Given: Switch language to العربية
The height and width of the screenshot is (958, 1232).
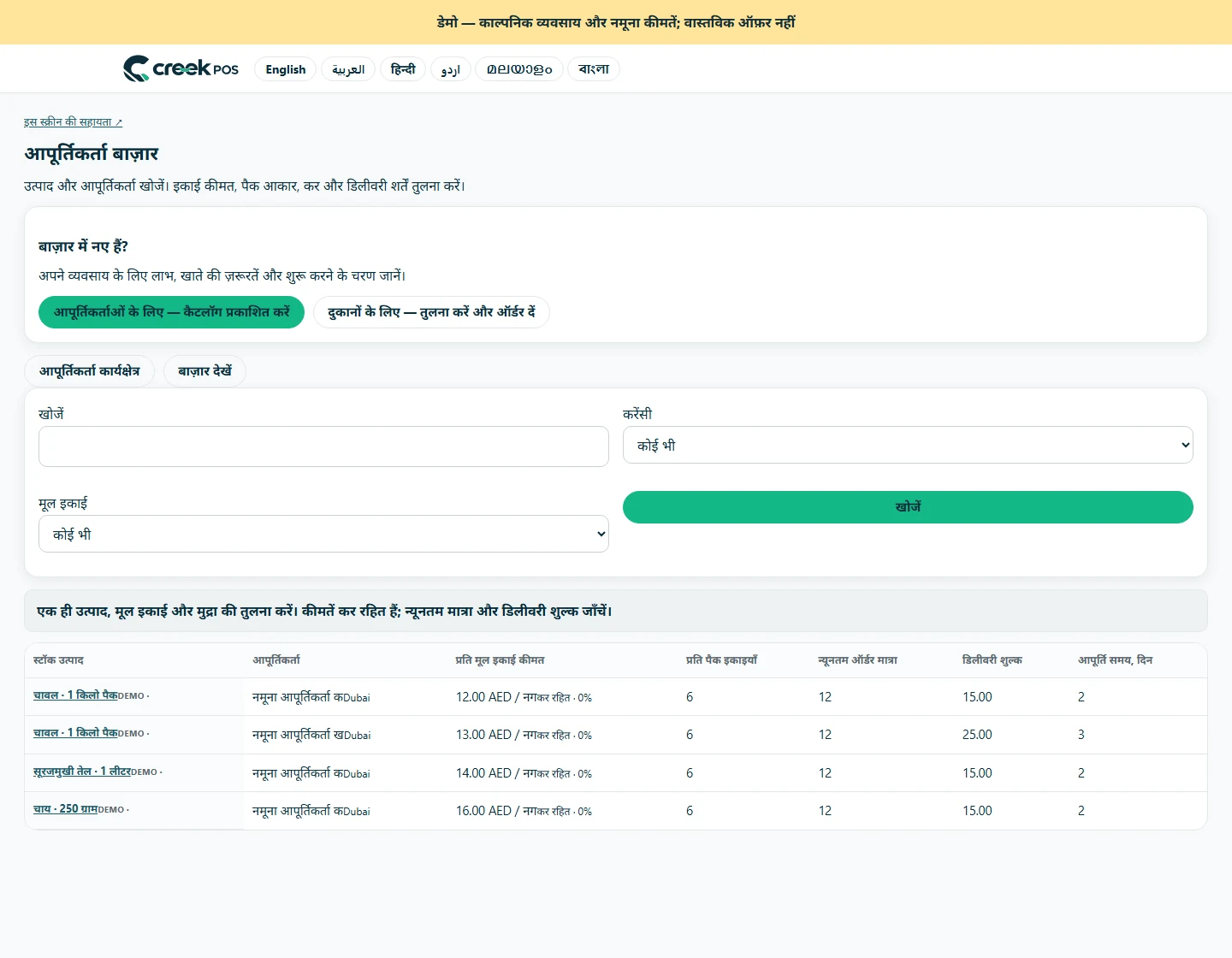Looking at the screenshot, I should pyautogui.click(x=348, y=69).
